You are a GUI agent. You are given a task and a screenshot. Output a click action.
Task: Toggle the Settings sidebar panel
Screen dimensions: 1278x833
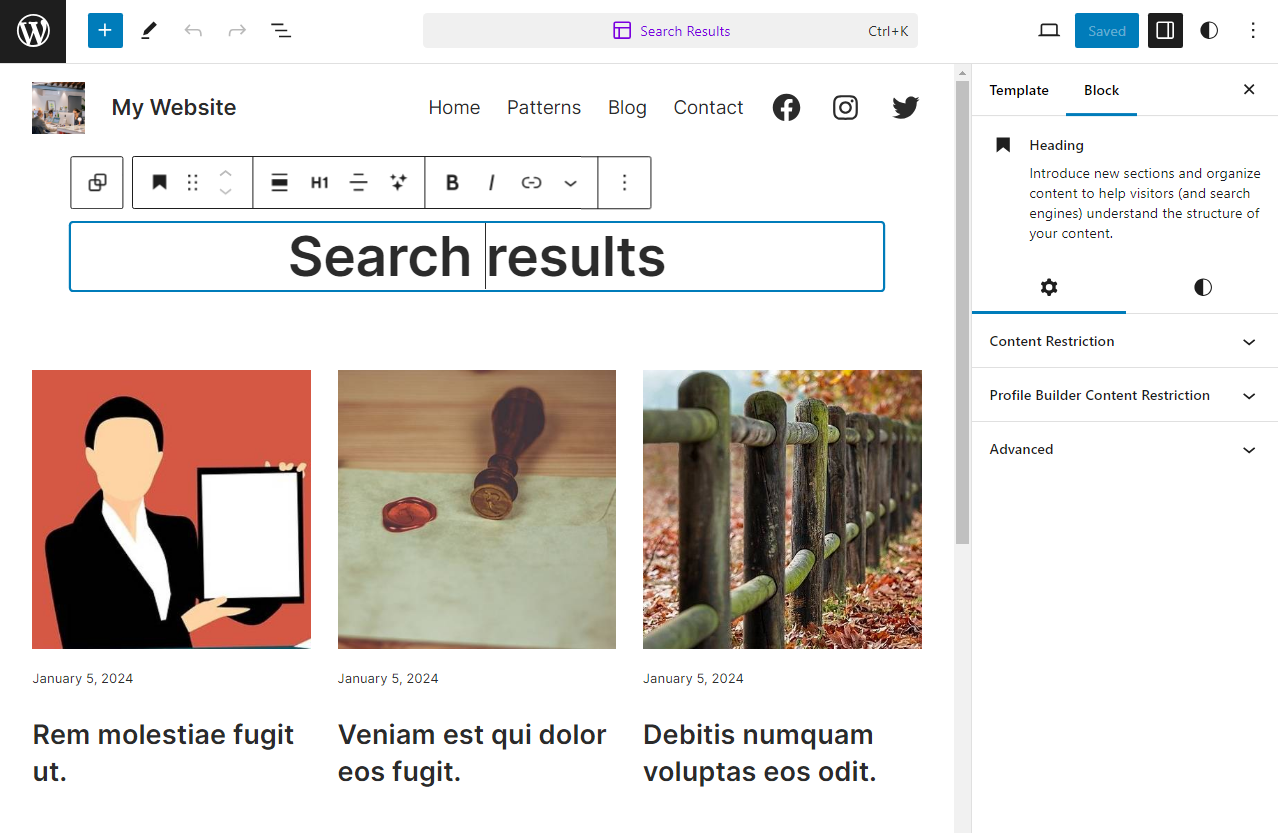[x=1165, y=31]
